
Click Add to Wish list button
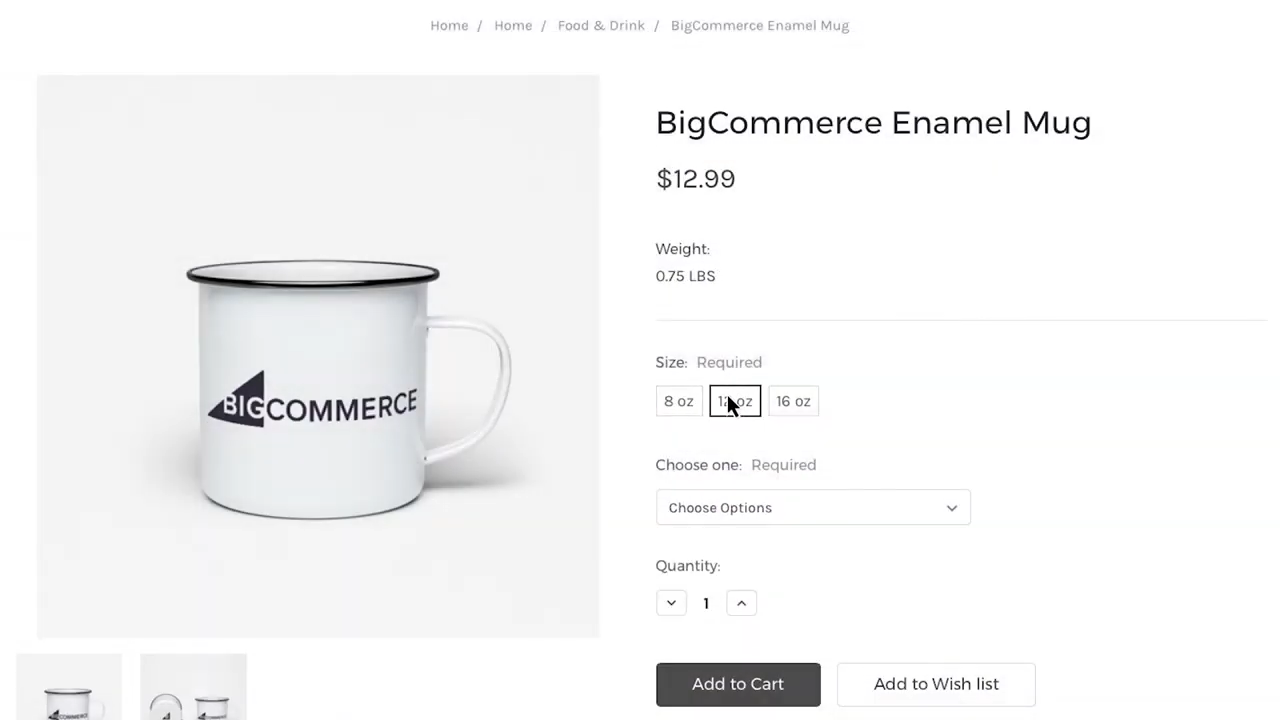click(x=936, y=684)
